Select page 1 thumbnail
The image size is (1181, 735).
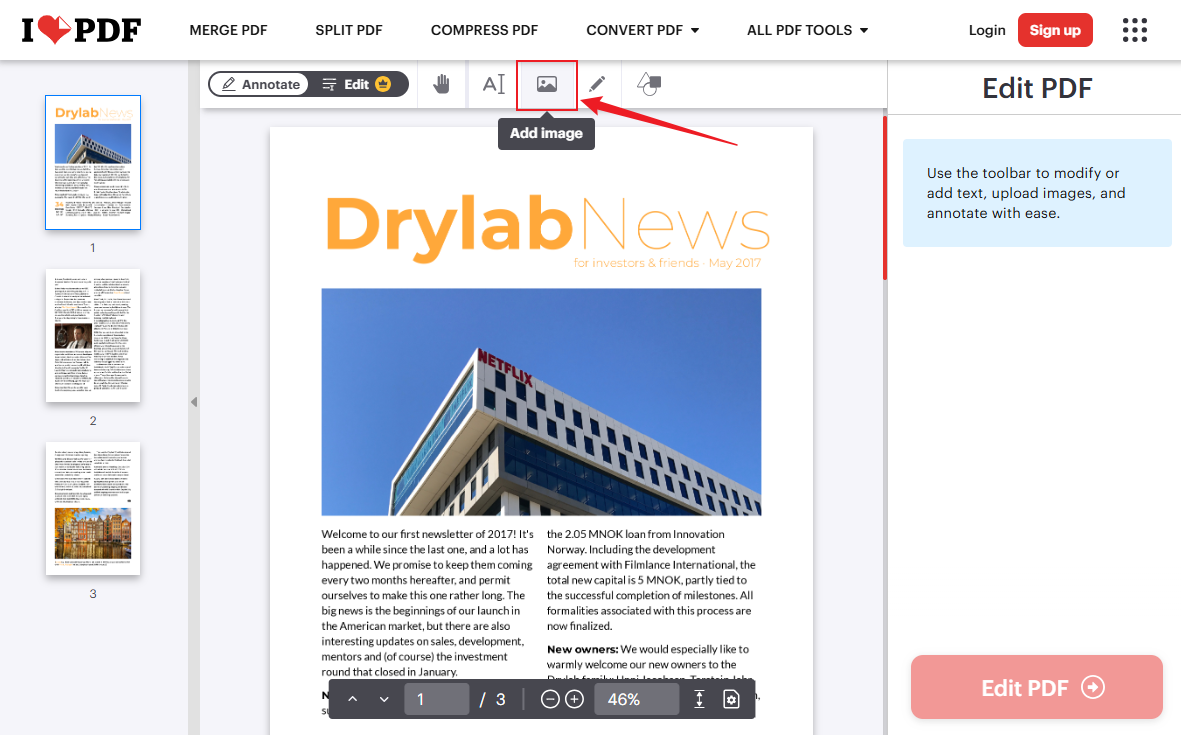[x=93, y=162]
